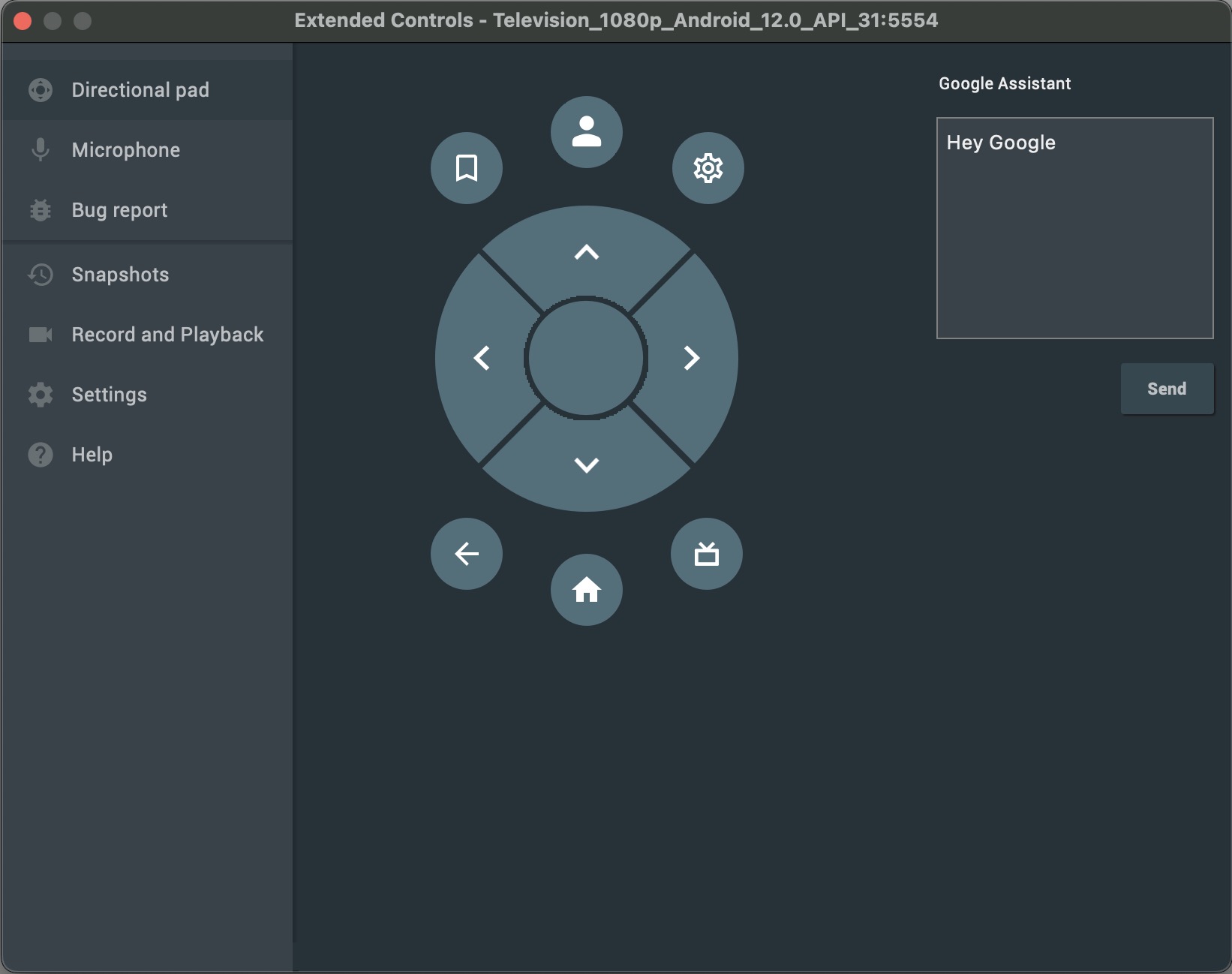
Task: Send the Google Assistant query
Action: [1167, 389]
